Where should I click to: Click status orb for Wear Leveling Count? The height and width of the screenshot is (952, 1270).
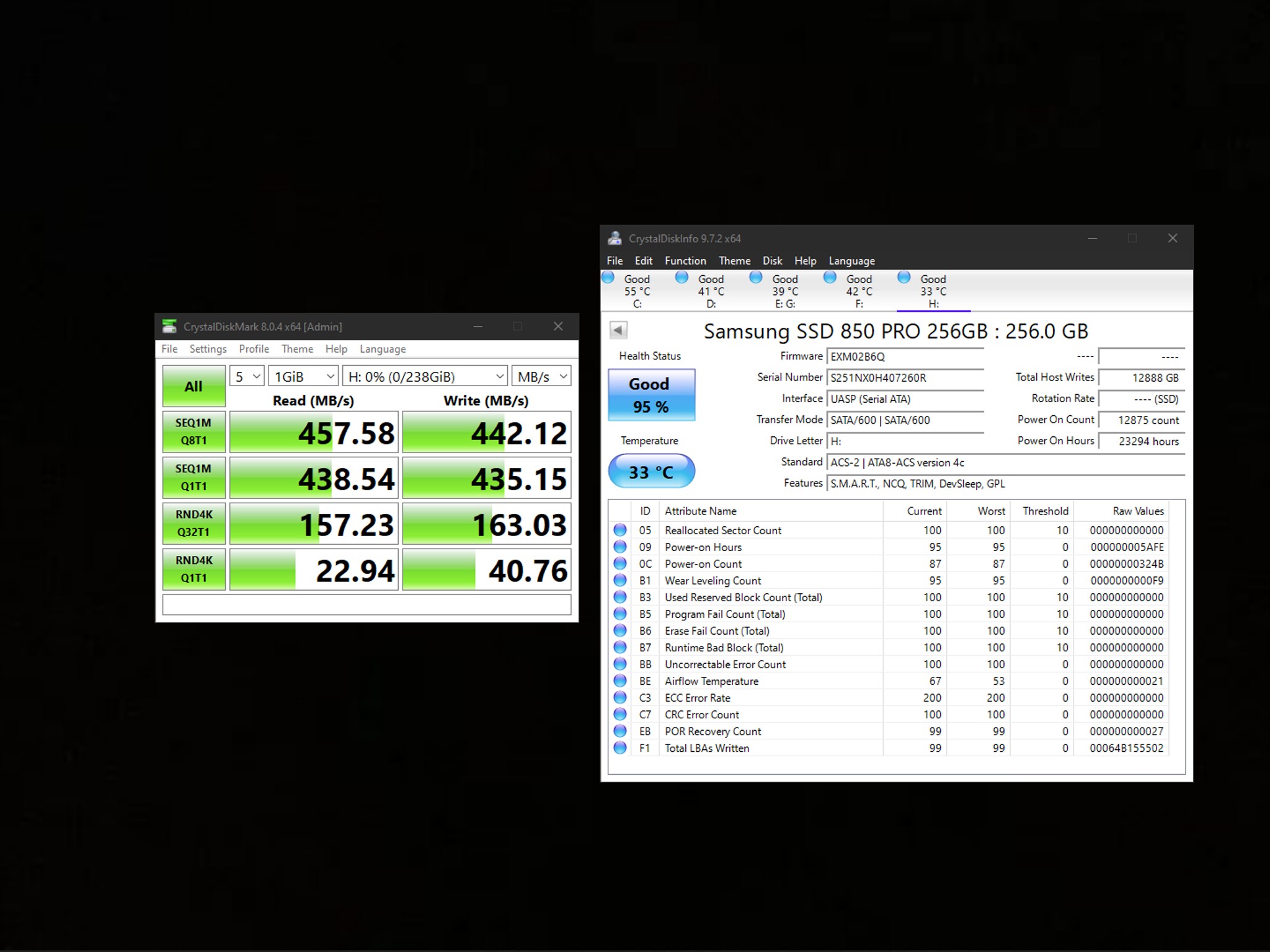click(619, 580)
